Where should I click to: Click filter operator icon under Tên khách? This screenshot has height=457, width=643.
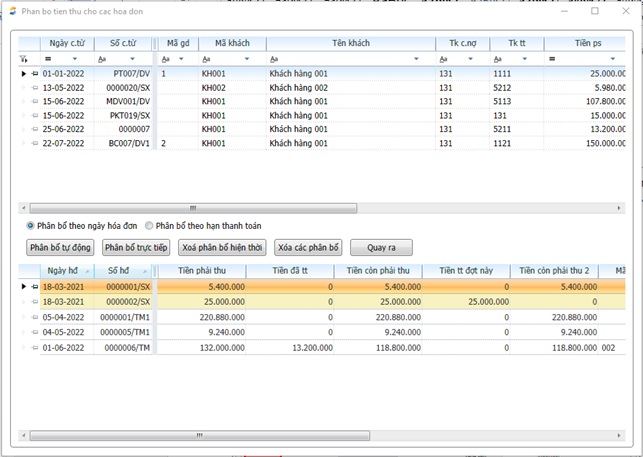(274, 59)
